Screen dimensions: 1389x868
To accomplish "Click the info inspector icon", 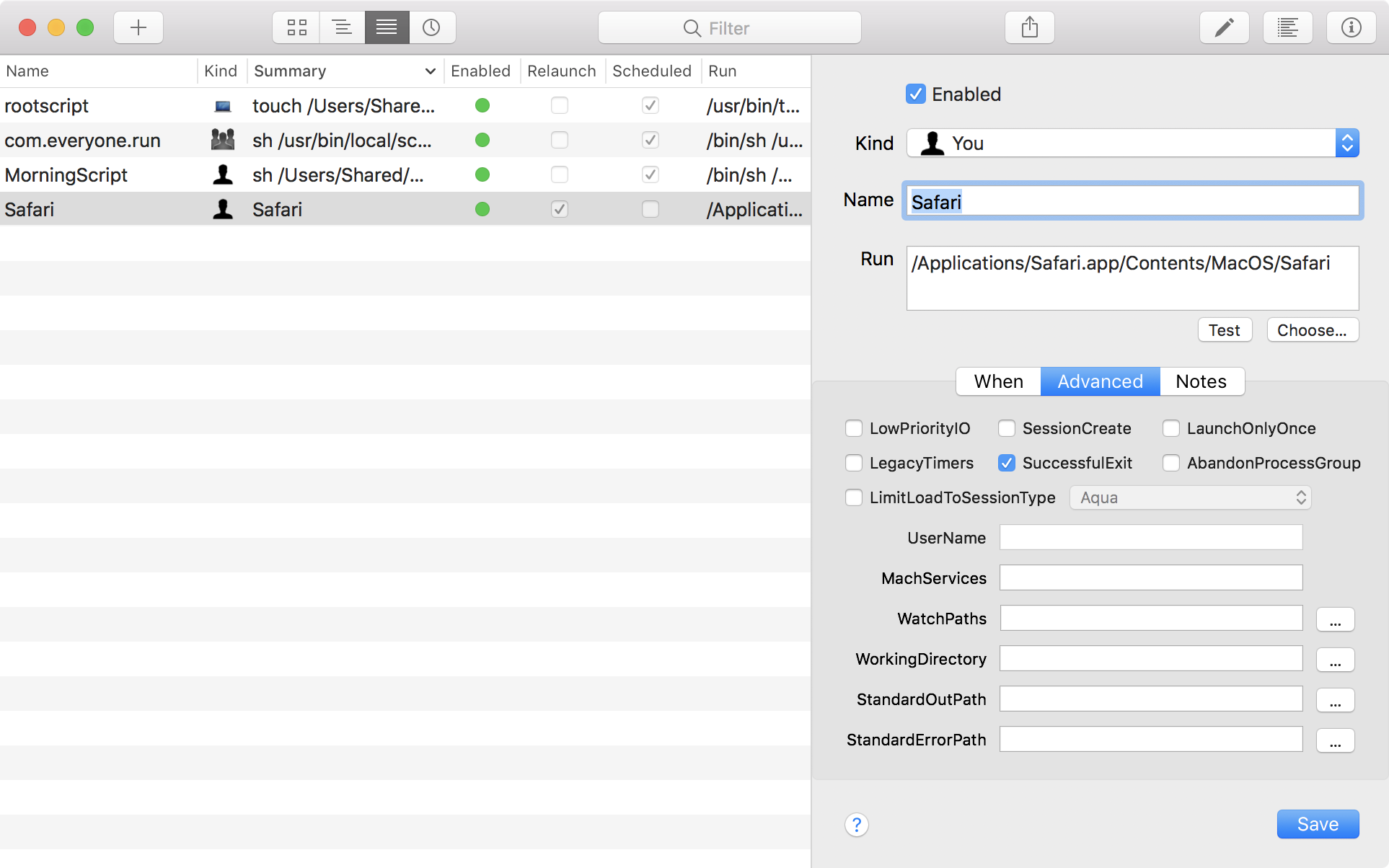I will point(1351,28).
